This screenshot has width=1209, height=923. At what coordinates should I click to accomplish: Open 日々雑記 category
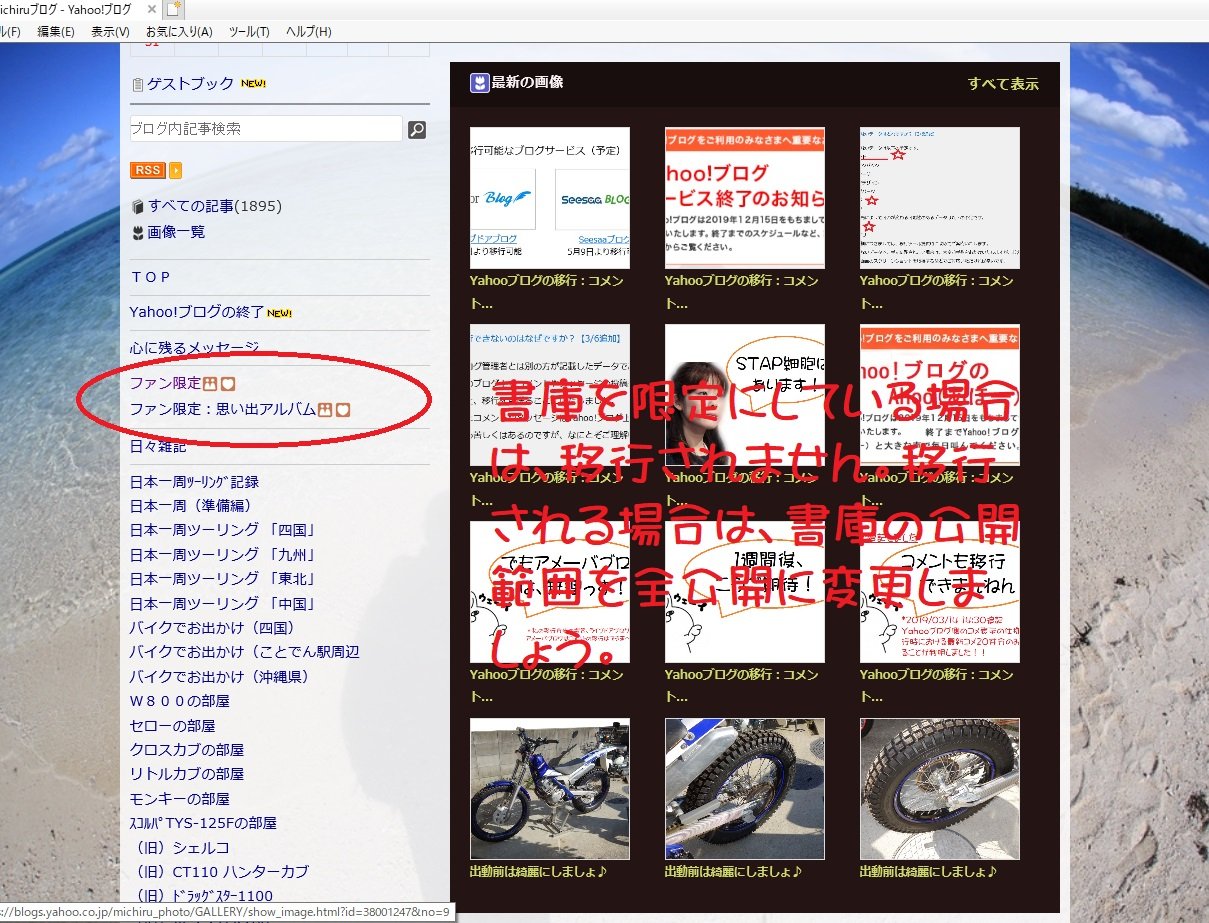(x=158, y=446)
